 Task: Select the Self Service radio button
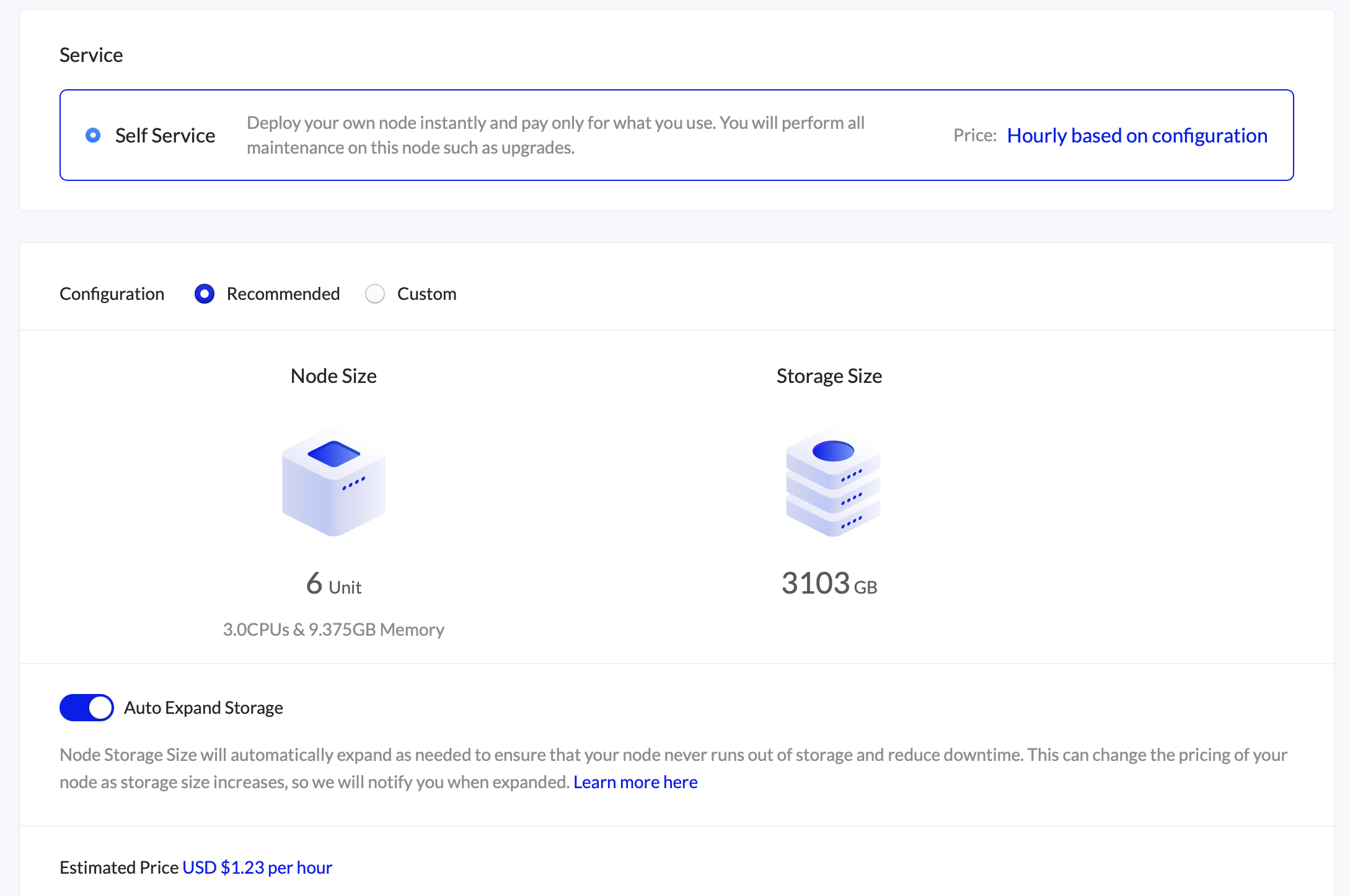click(93, 134)
